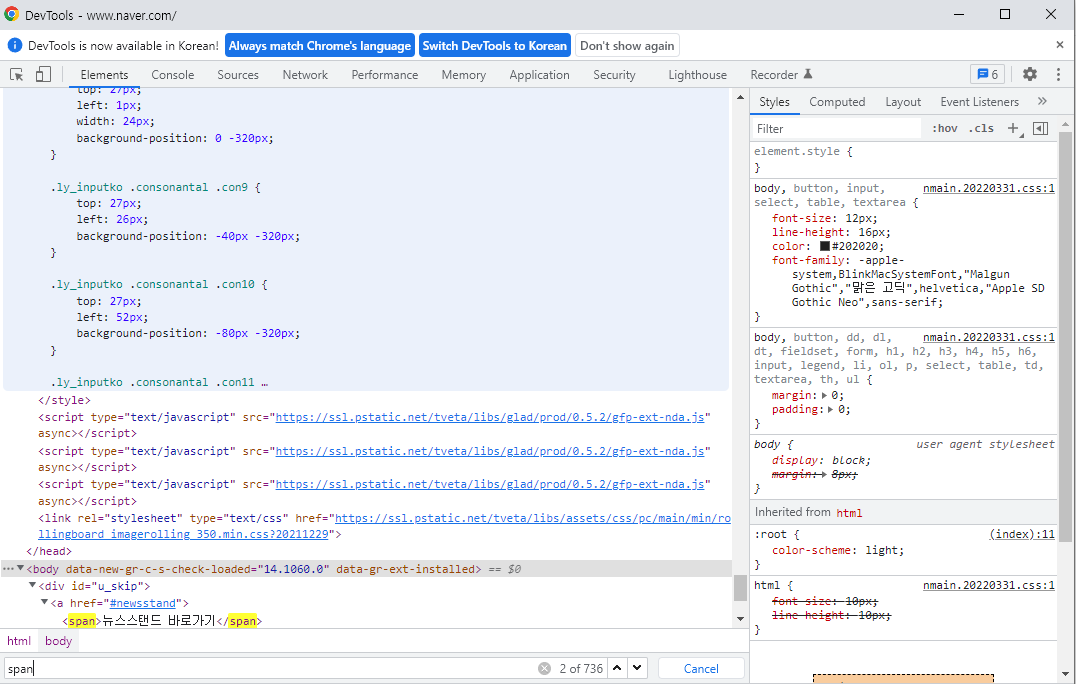Open the Lighthouse tab
This screenshot has width=1076, height=684.
[x=697, y=75]
